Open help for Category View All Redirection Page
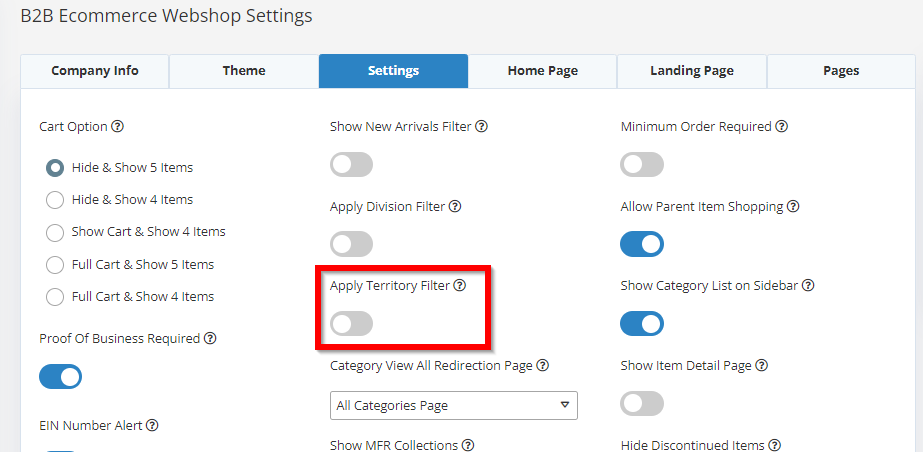 click(x=543, y=365)
